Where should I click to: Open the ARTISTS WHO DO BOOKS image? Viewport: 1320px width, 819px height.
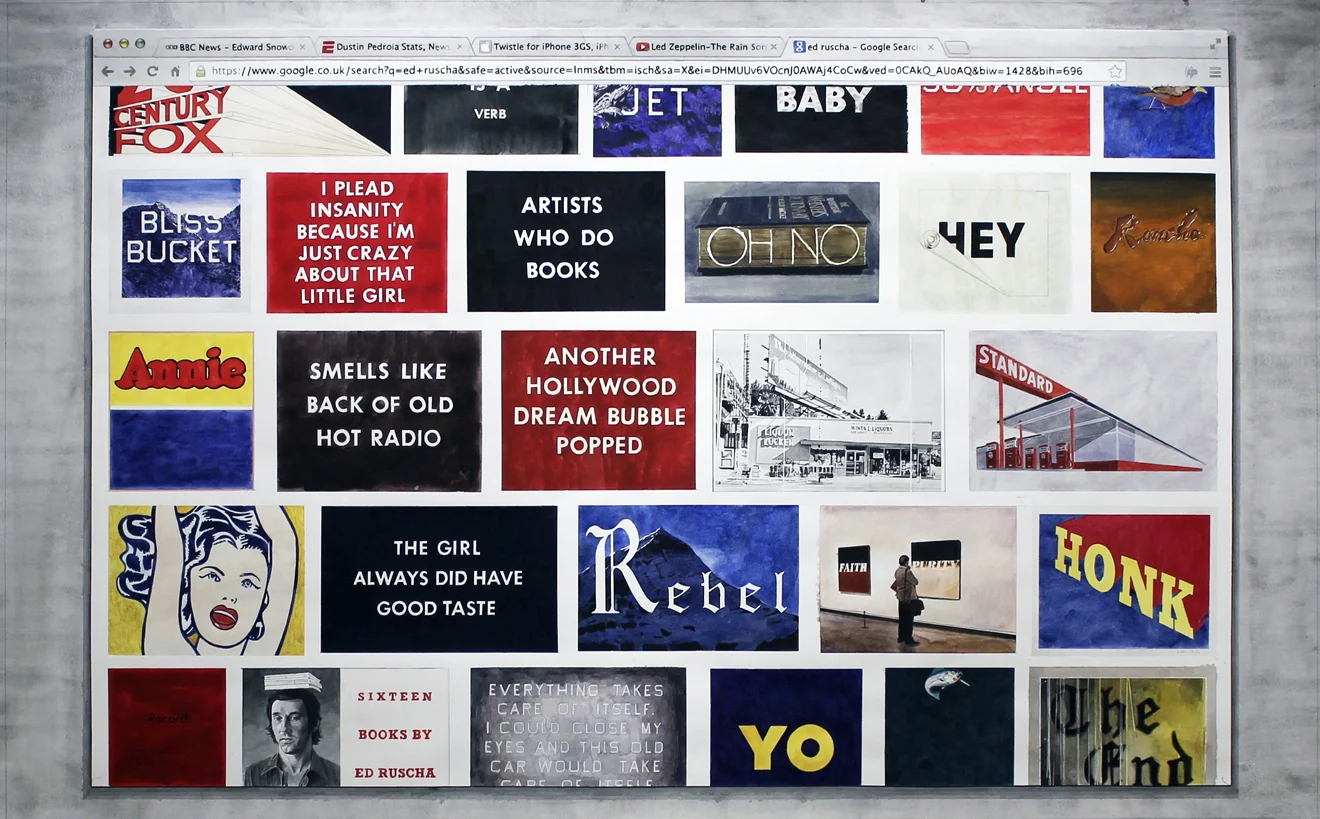pyautogui.click(x=565, y=240)
